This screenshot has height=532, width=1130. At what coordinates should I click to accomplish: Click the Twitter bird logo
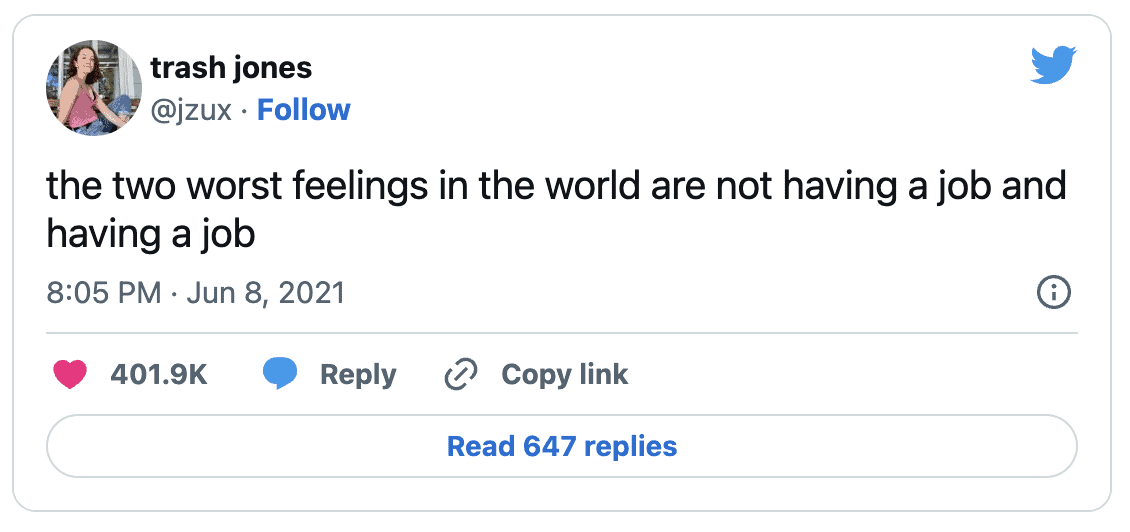(x=1053, y=65)
